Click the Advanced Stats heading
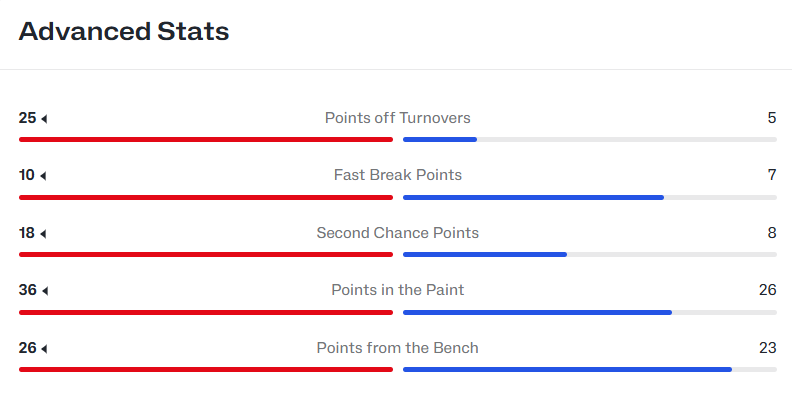Viewport: 792px width, 396px height. click(124, 31)
